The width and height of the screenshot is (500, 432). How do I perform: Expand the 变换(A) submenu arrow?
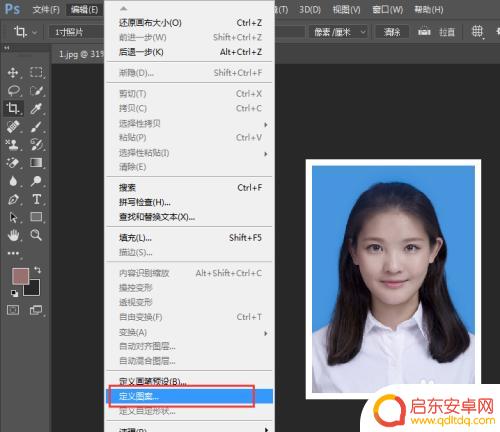(266, 333)
